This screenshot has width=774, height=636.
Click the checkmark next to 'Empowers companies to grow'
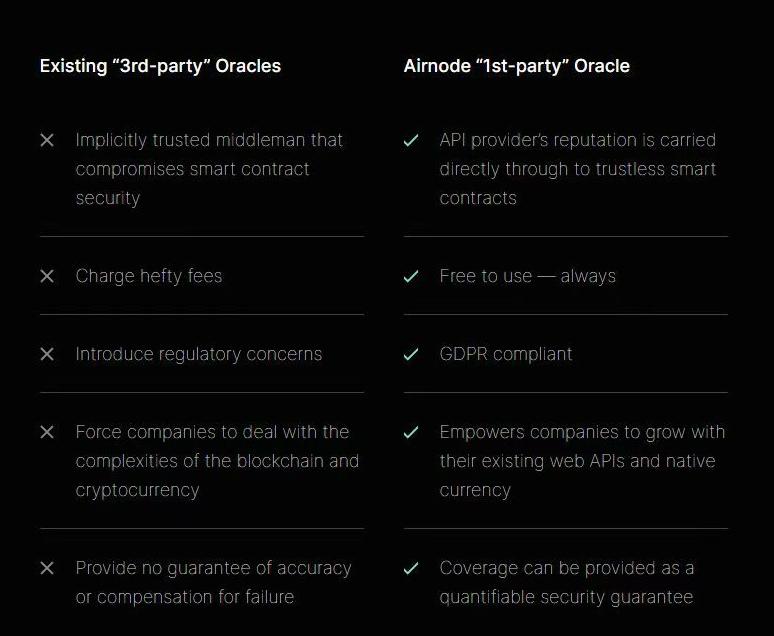(x=411, y=432)
